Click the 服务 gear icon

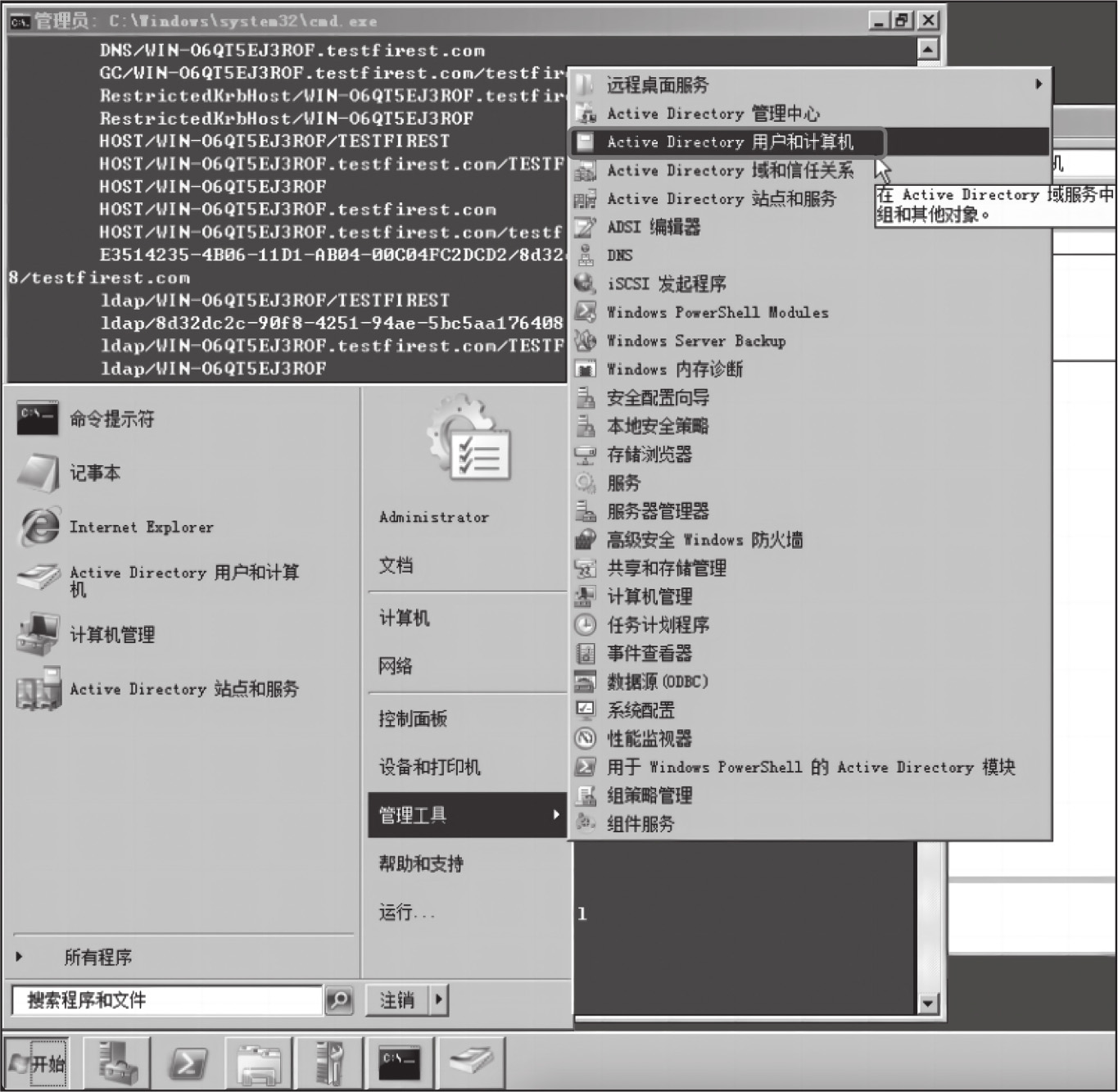point(585,483)
